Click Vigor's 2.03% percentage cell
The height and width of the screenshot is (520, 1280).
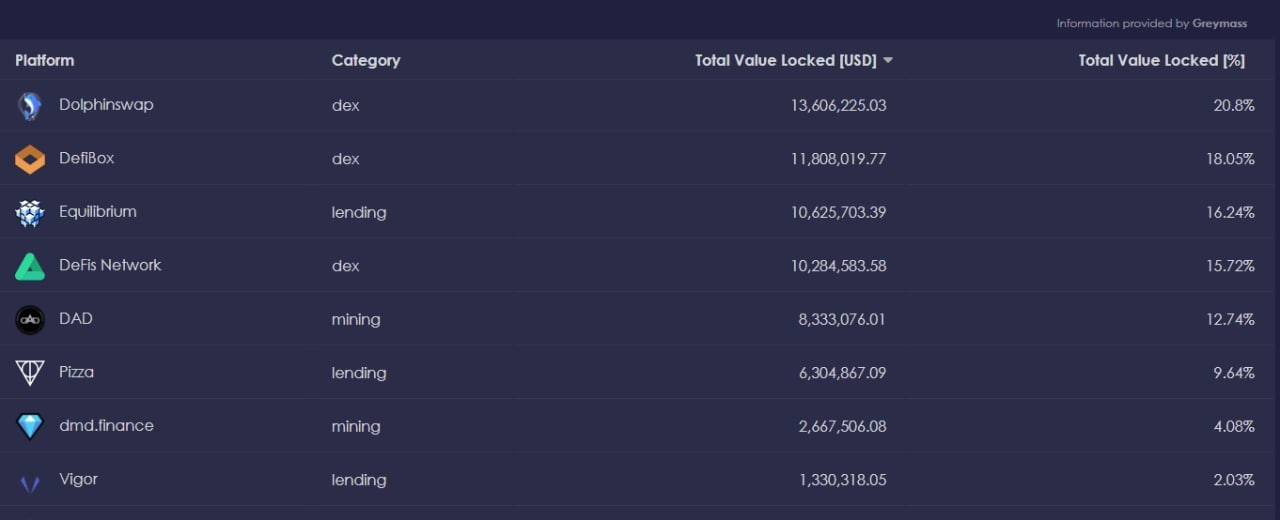click(x=1233, y=480)
